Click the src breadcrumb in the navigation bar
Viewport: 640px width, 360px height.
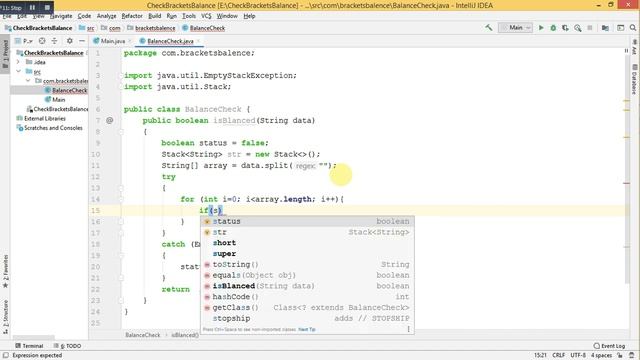[87, 28]
